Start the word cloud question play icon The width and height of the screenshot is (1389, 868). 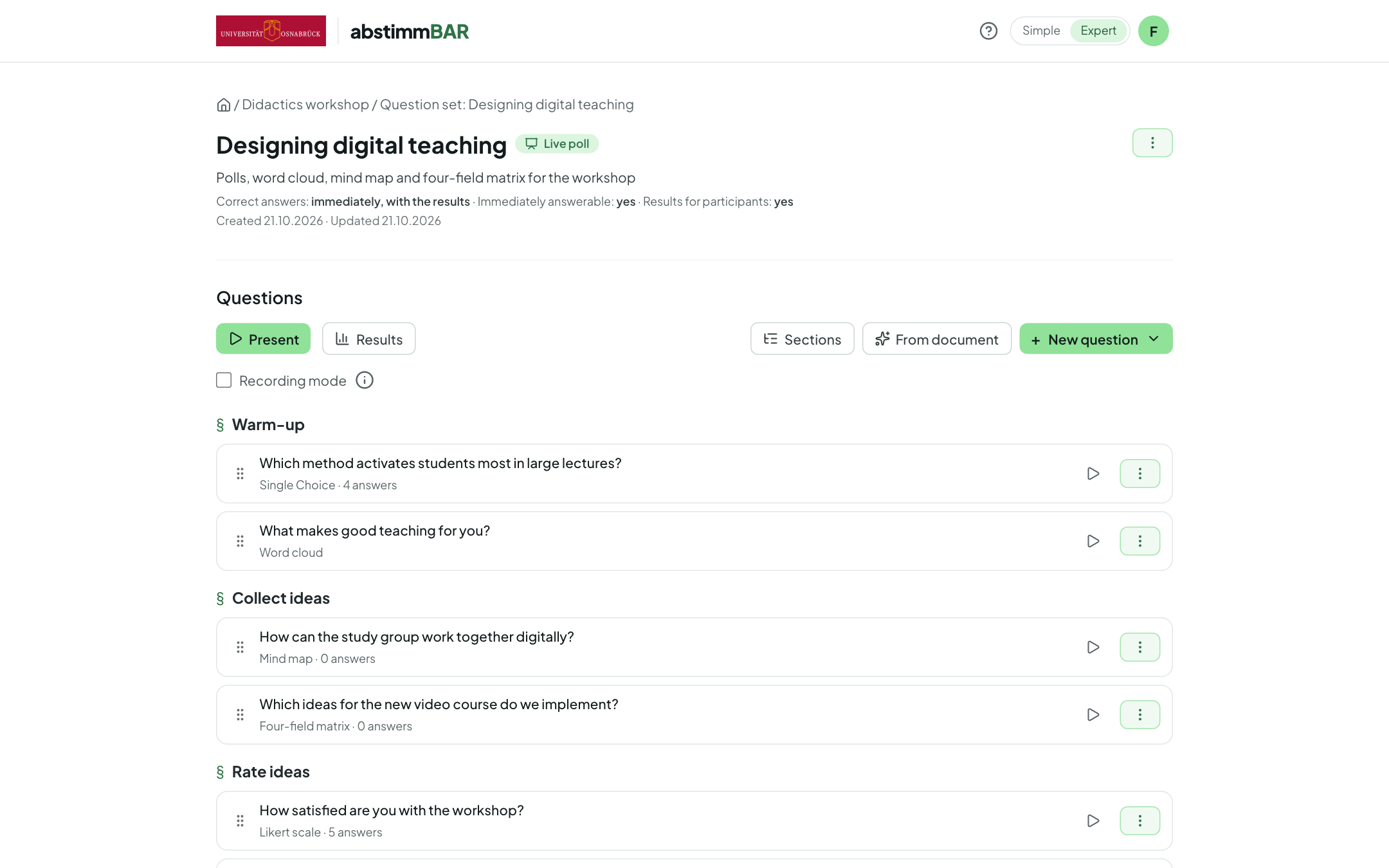1093,541
